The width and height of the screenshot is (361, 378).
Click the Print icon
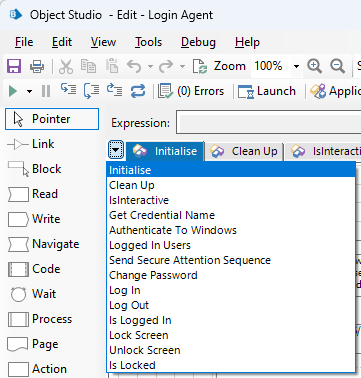pos(37,66)
